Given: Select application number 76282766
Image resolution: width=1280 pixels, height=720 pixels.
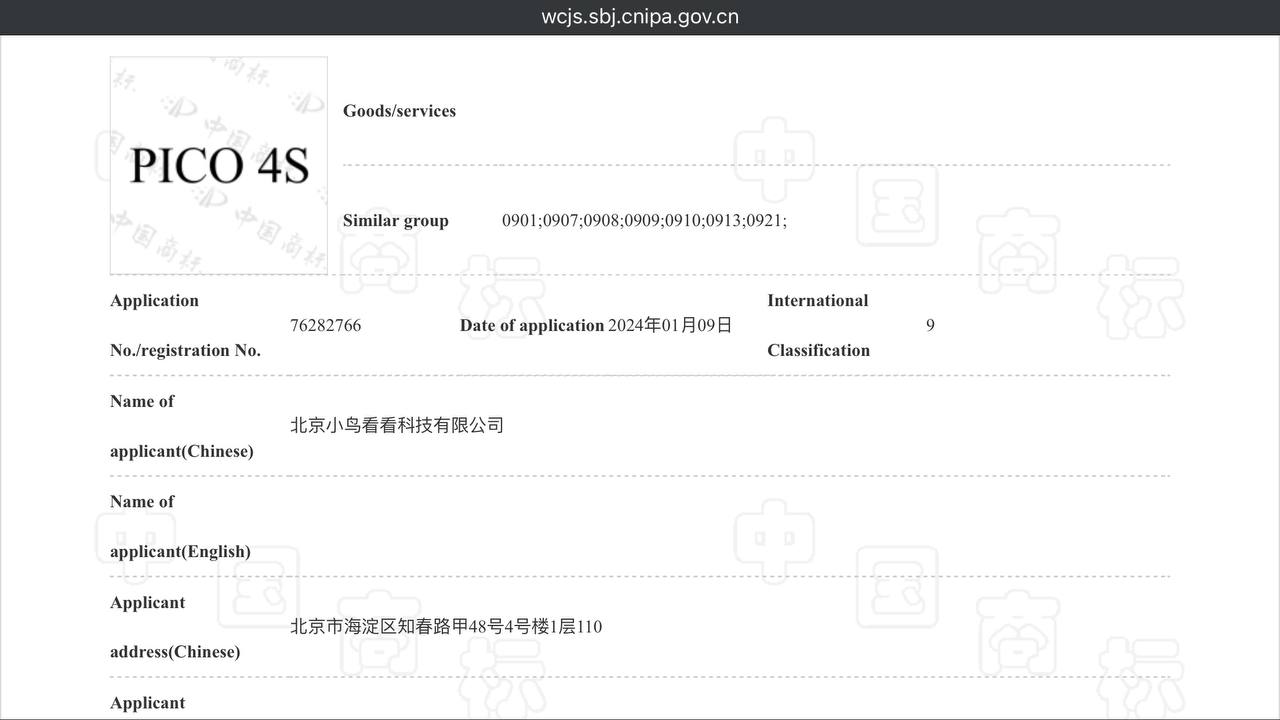Looking at the screenshot, I should point(325,326).
